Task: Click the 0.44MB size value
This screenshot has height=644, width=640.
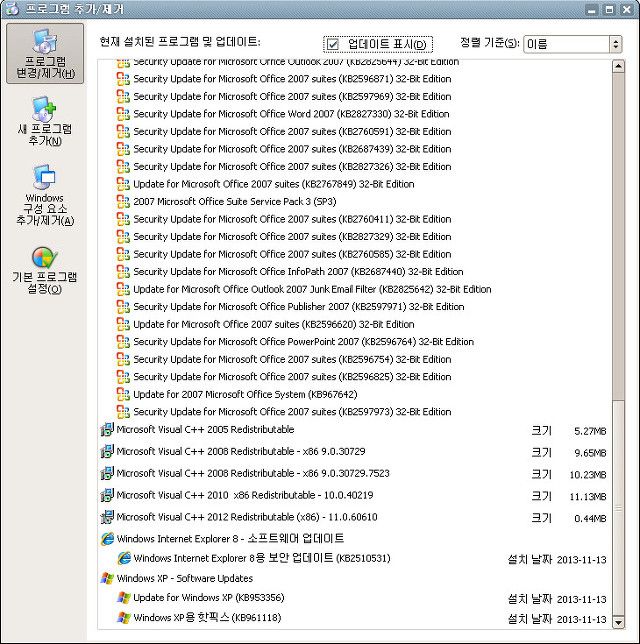Action: [590, 518]
